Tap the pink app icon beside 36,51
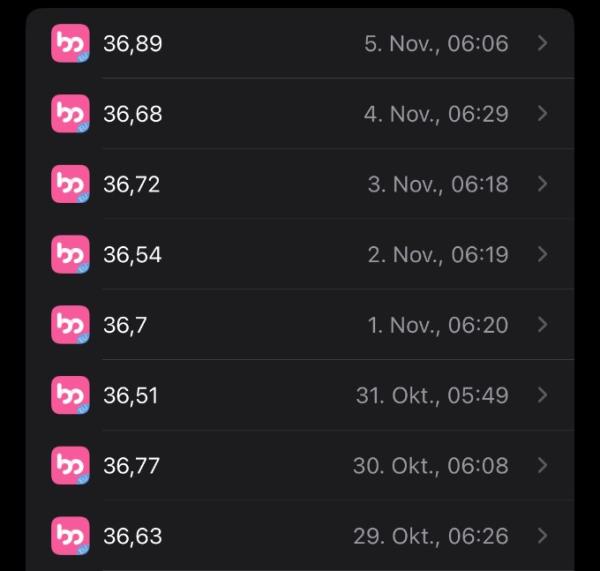Image resolution: width=600 pixels, height=571 pixels. coord(70,395)
